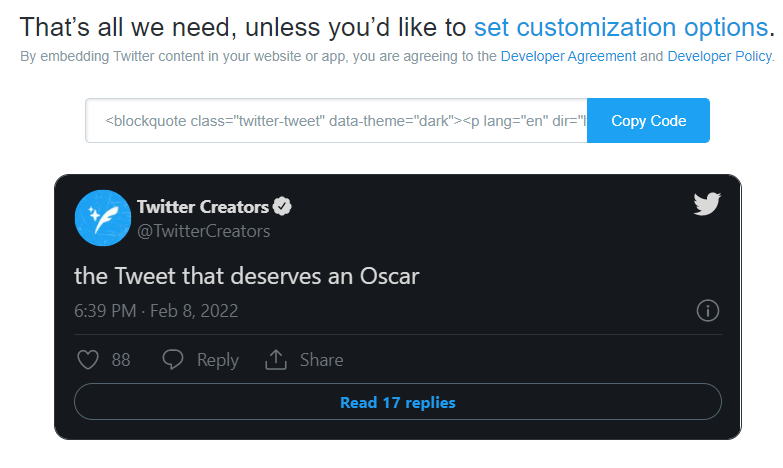Click the Twitter Creators display name

[x=202, y=207]
